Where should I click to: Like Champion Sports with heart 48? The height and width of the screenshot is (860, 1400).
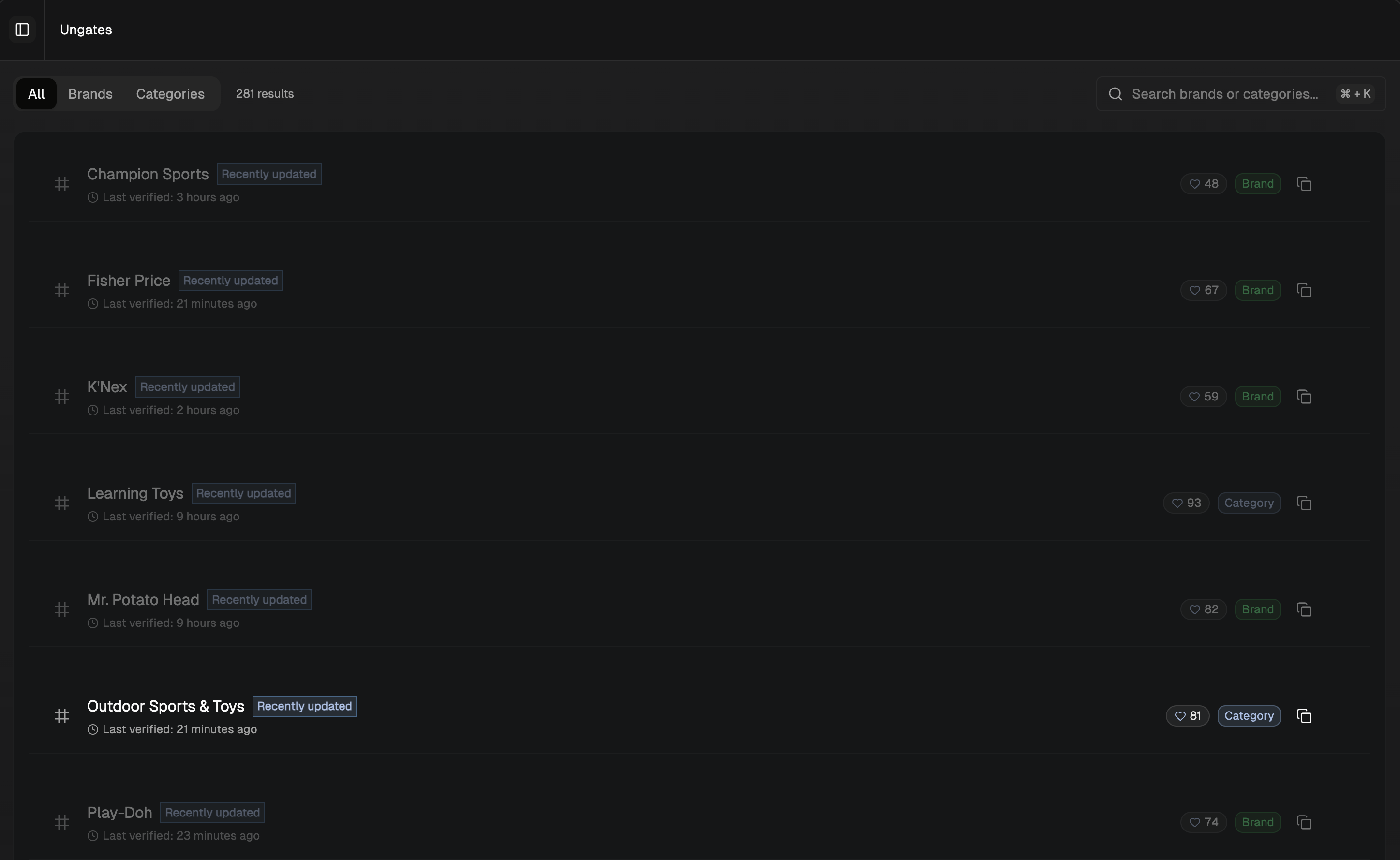tap(1203, 184)
